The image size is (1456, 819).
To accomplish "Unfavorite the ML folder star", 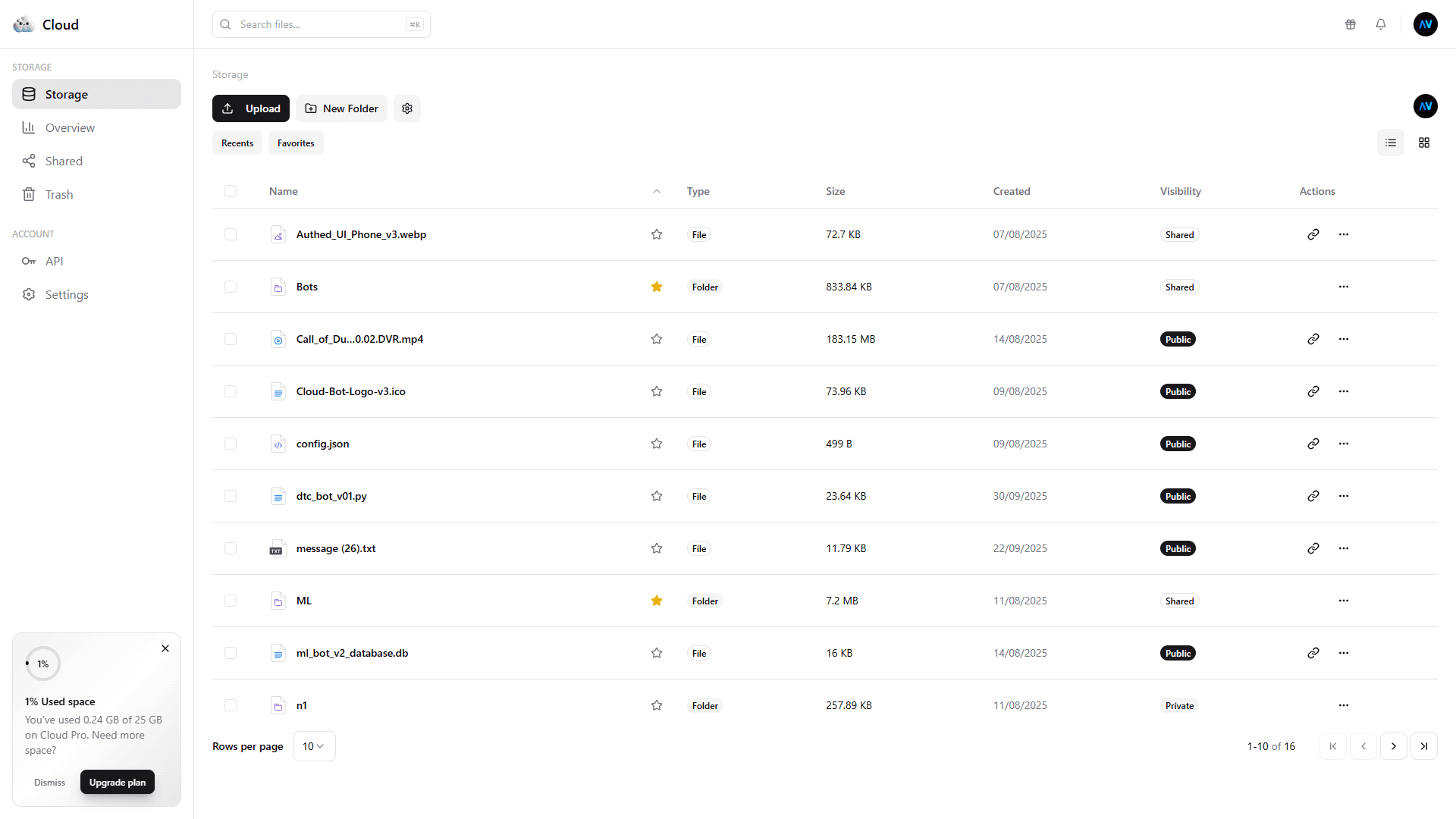I will (x=657, y=601).
